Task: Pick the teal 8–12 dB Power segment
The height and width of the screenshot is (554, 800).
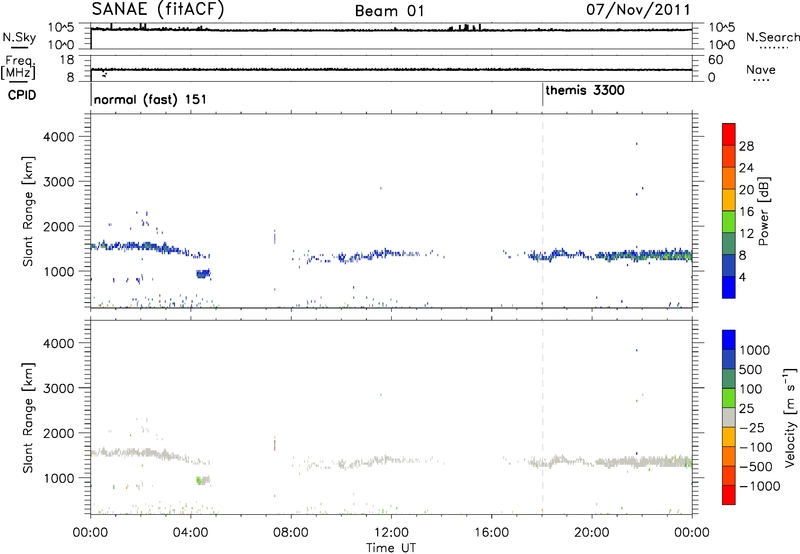Action: pyautogui.click(x=729, y=244)
